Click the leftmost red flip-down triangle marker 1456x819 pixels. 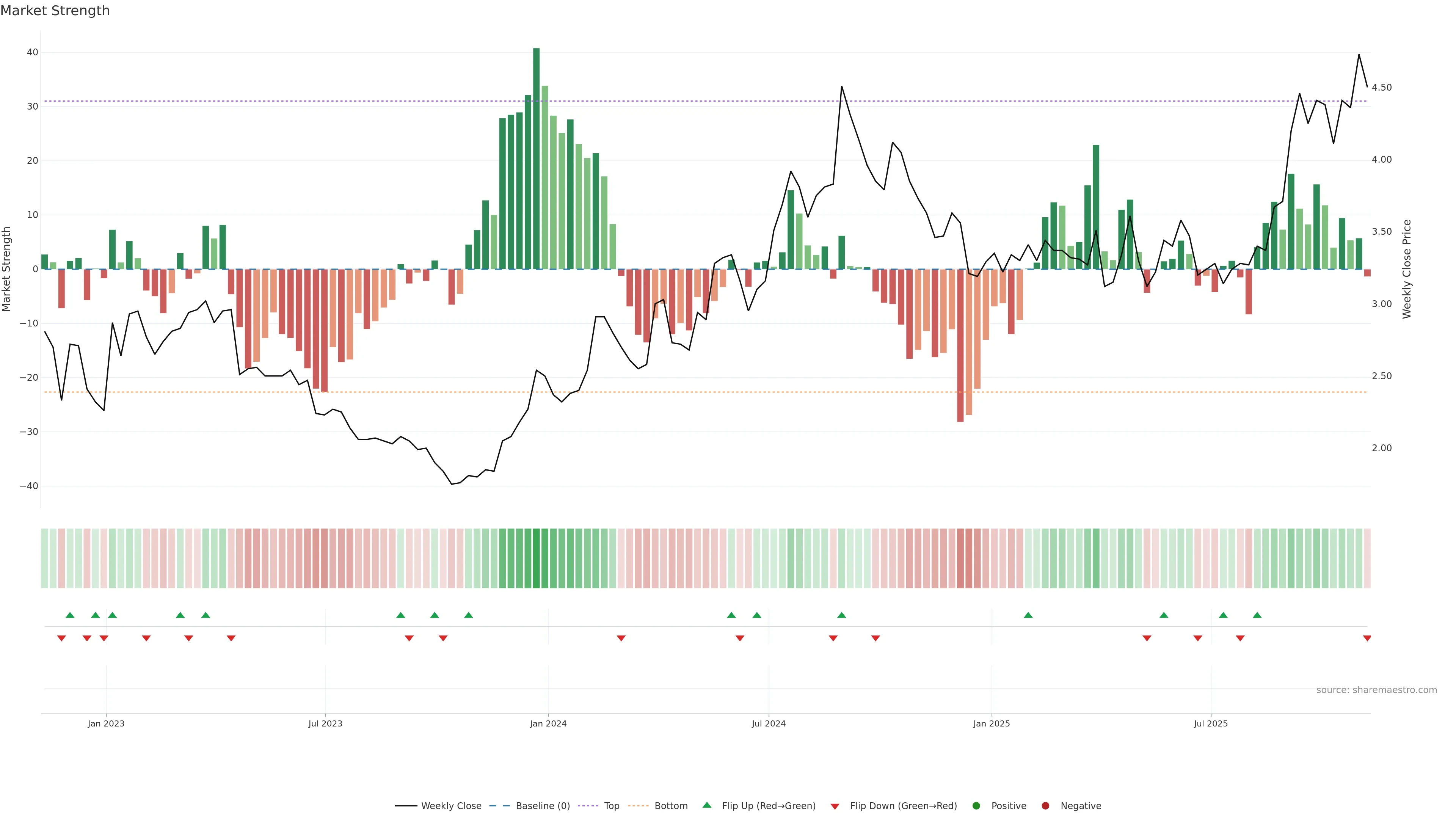click(61, 638)
